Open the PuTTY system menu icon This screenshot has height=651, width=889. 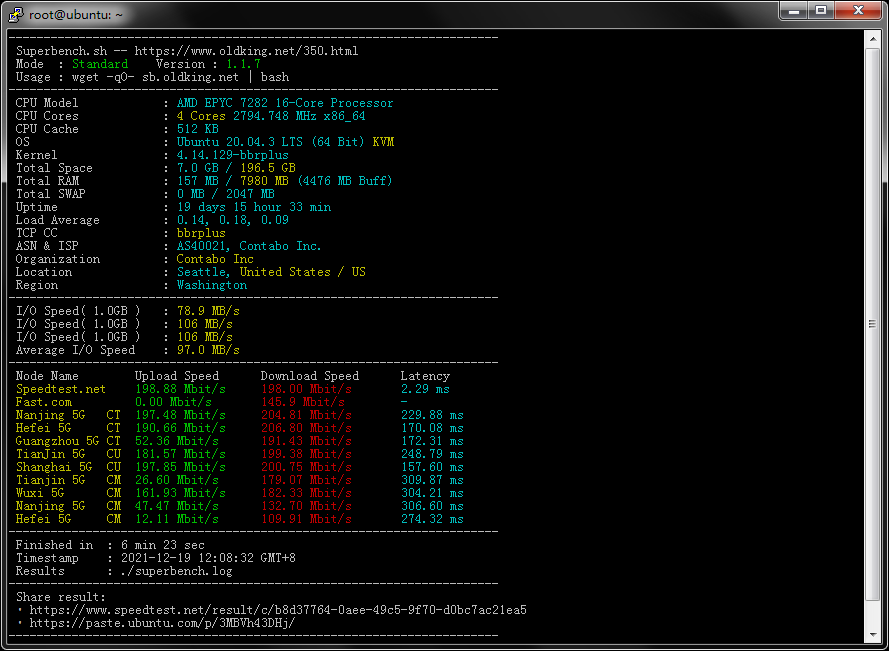pos(15,12)
